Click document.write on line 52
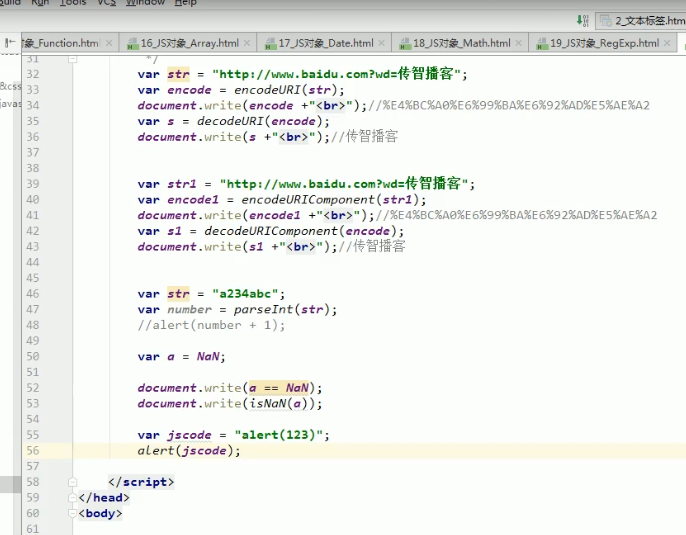 (189, 388)
